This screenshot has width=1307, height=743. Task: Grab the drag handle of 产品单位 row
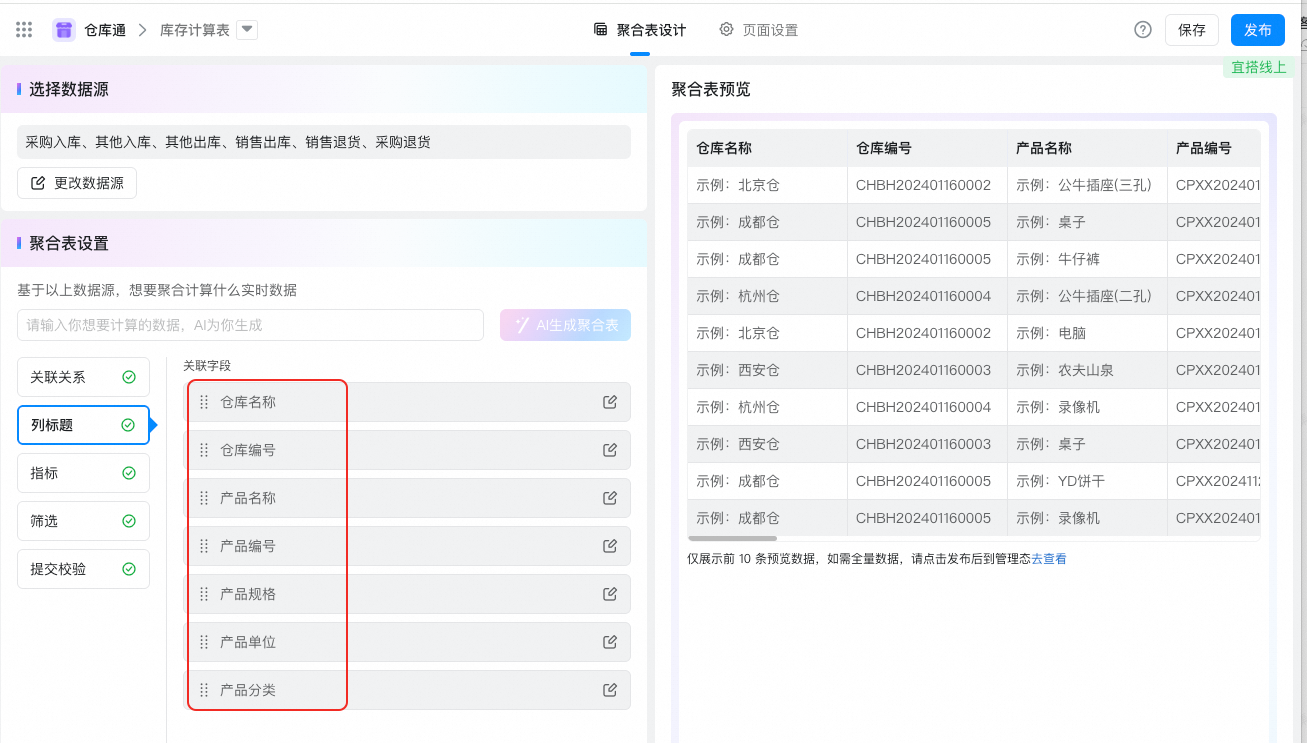point(204,642)
